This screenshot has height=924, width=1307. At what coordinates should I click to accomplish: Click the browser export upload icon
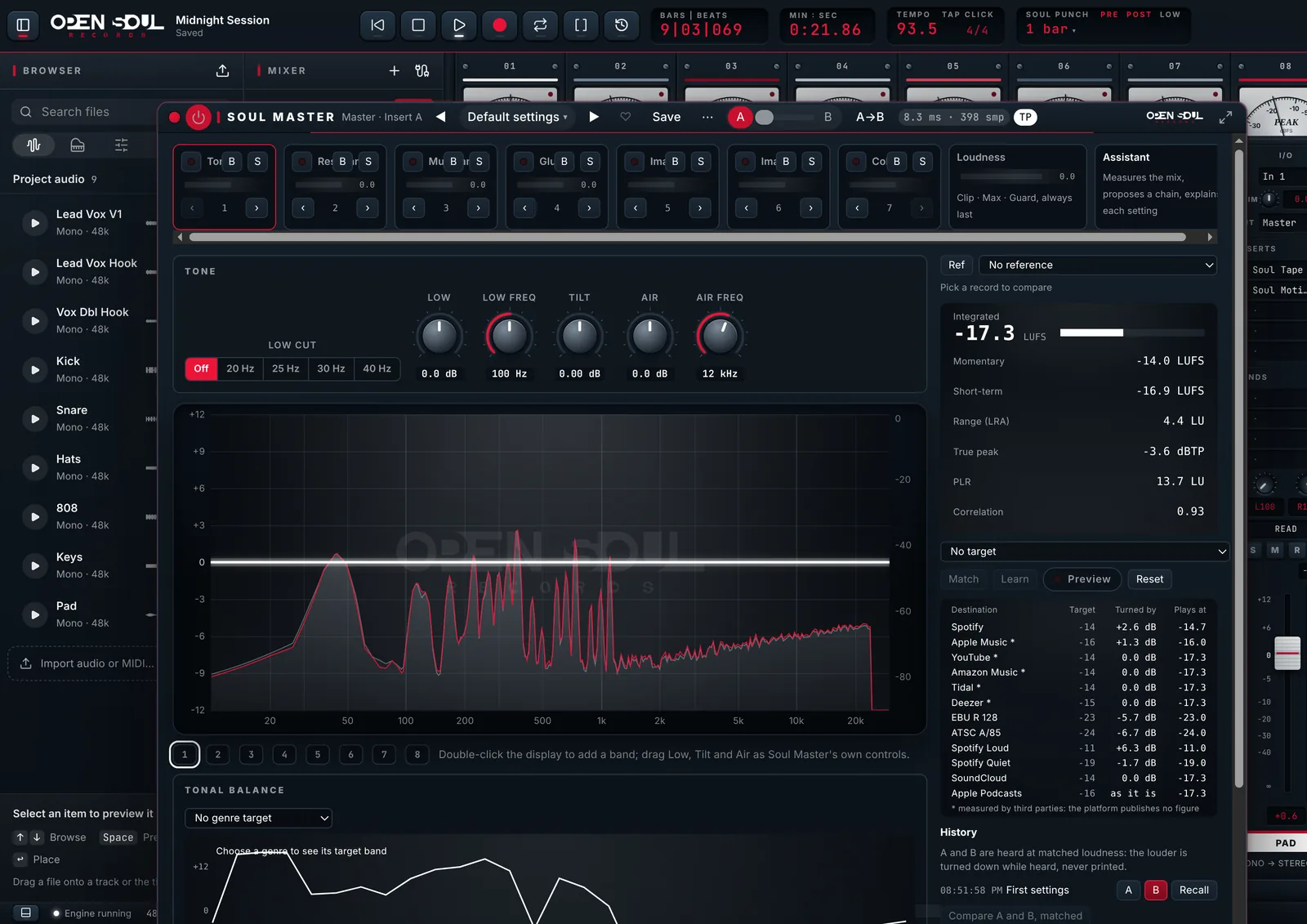click(222, 71)
